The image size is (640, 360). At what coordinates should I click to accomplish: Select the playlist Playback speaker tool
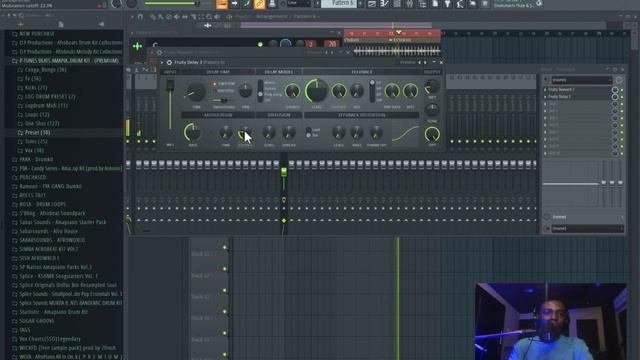tap(217, 17)
